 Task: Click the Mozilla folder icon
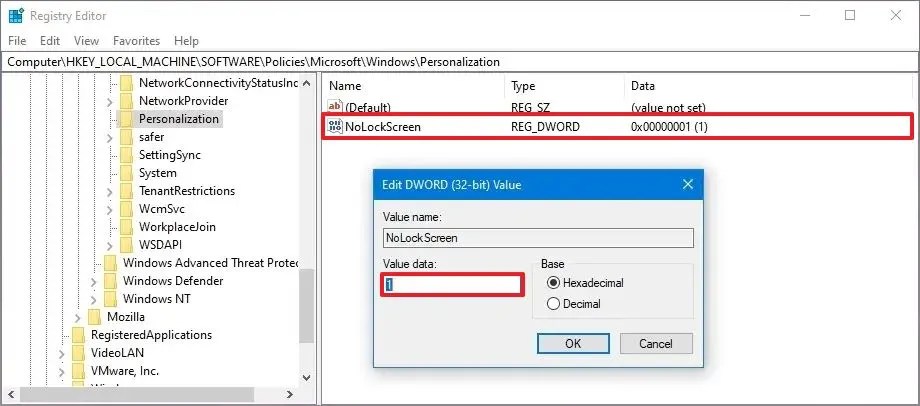coord(94,317)
